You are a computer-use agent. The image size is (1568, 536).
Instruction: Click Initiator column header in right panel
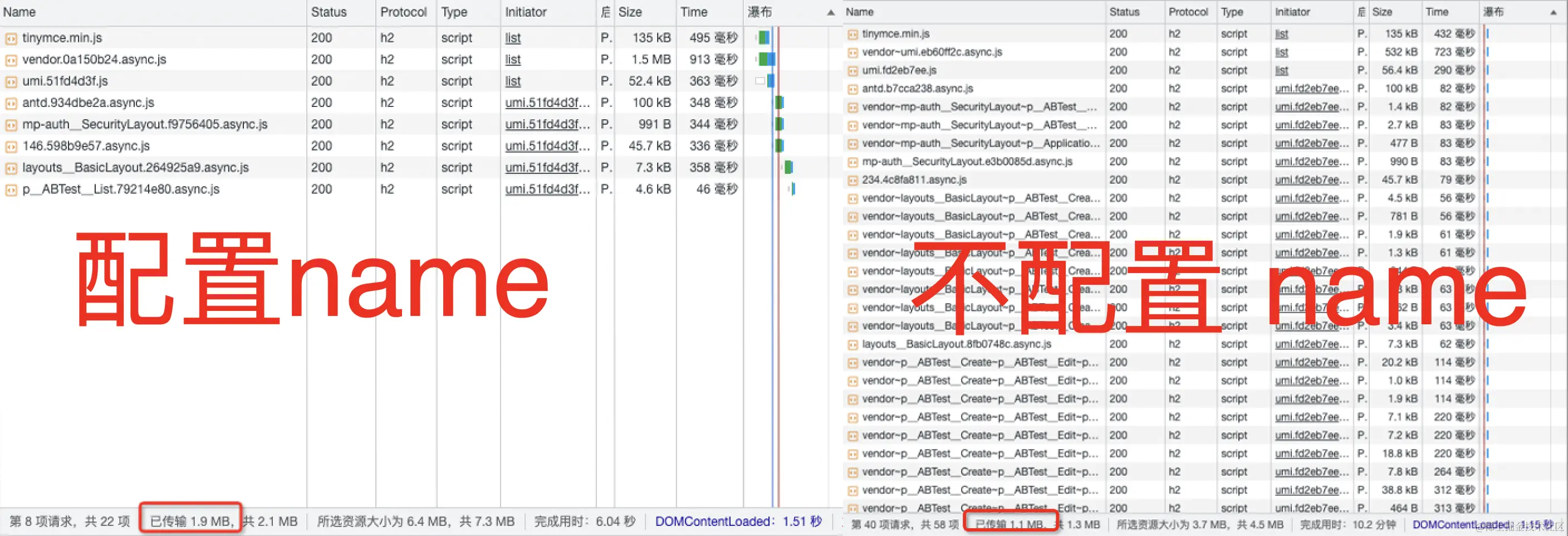point(1292,12)
